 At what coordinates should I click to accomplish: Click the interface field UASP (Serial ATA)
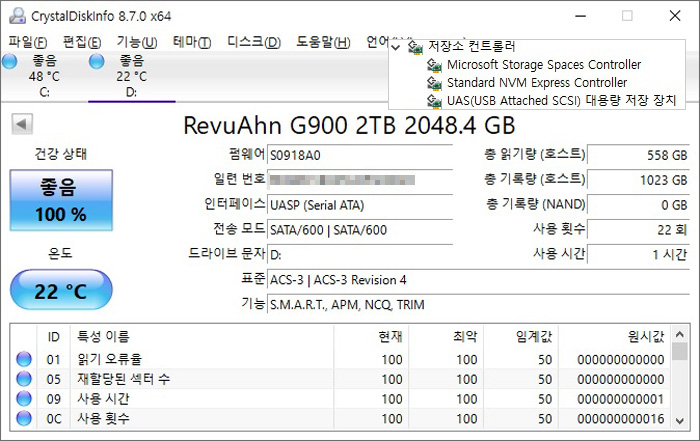tap(360, 205)
